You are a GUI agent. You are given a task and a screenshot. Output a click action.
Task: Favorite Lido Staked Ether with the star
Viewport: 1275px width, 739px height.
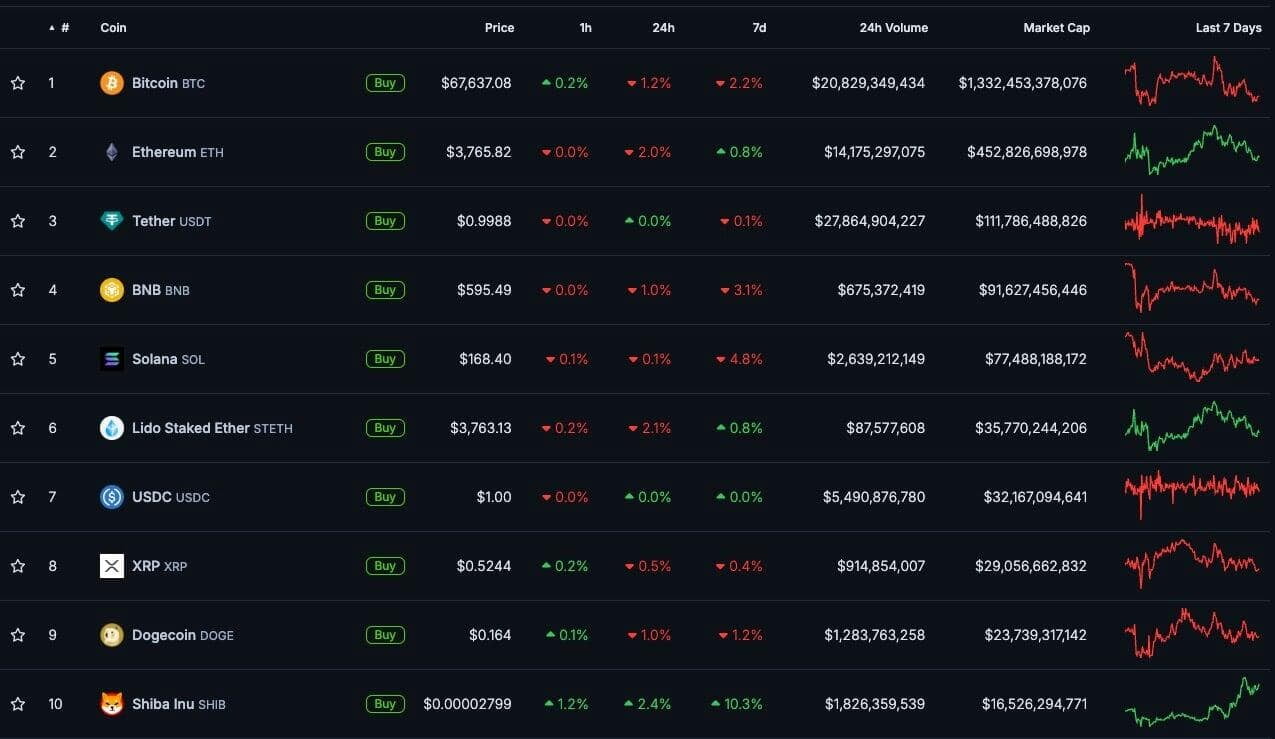18,428
